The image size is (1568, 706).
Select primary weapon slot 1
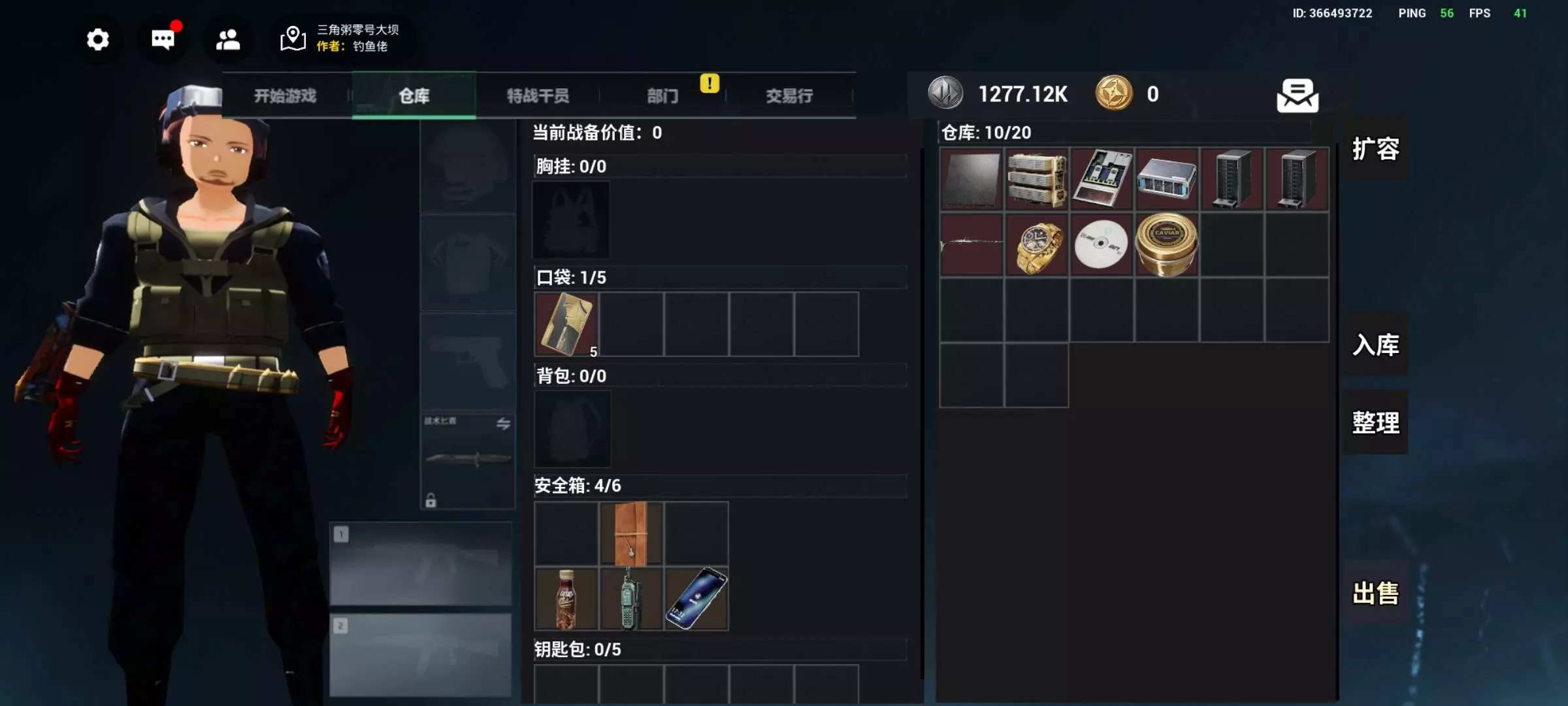(421, 564)
